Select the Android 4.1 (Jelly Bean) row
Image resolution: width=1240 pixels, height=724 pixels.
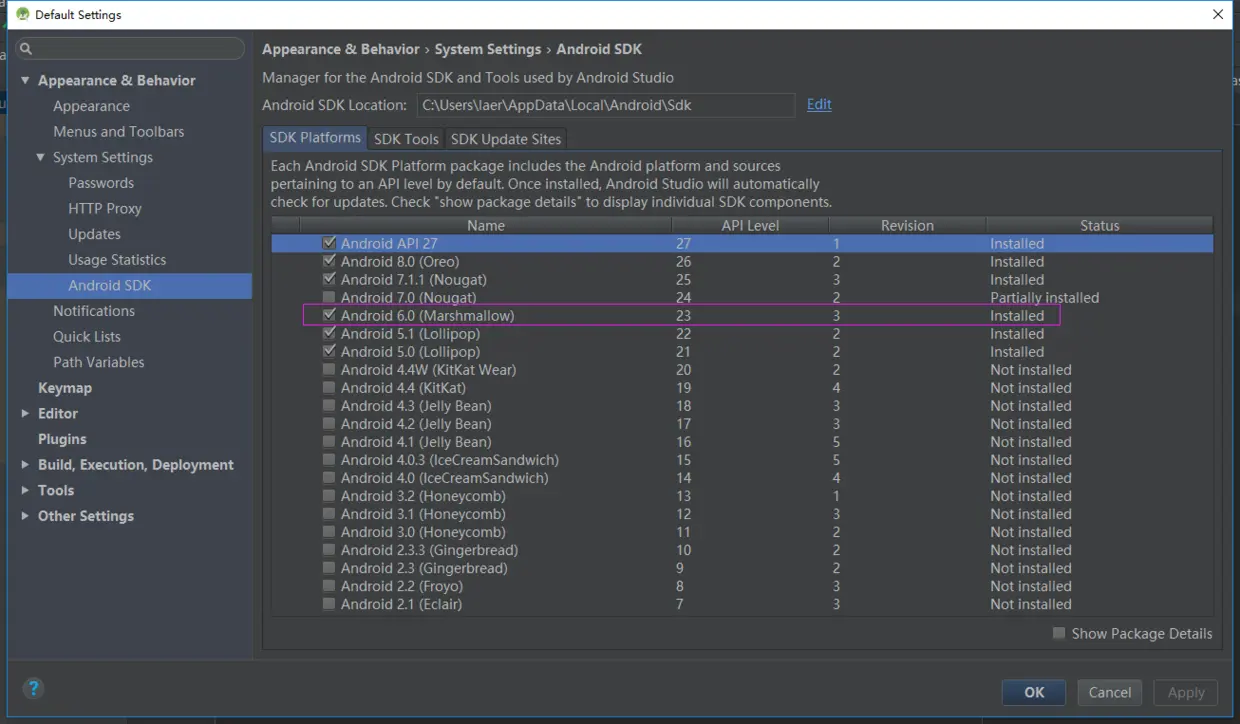(742, 441)
